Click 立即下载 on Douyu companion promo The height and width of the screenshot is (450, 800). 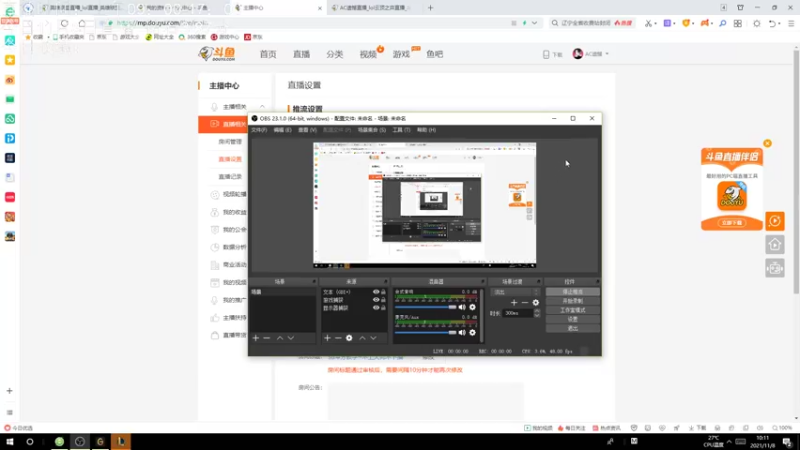[732, 223]
